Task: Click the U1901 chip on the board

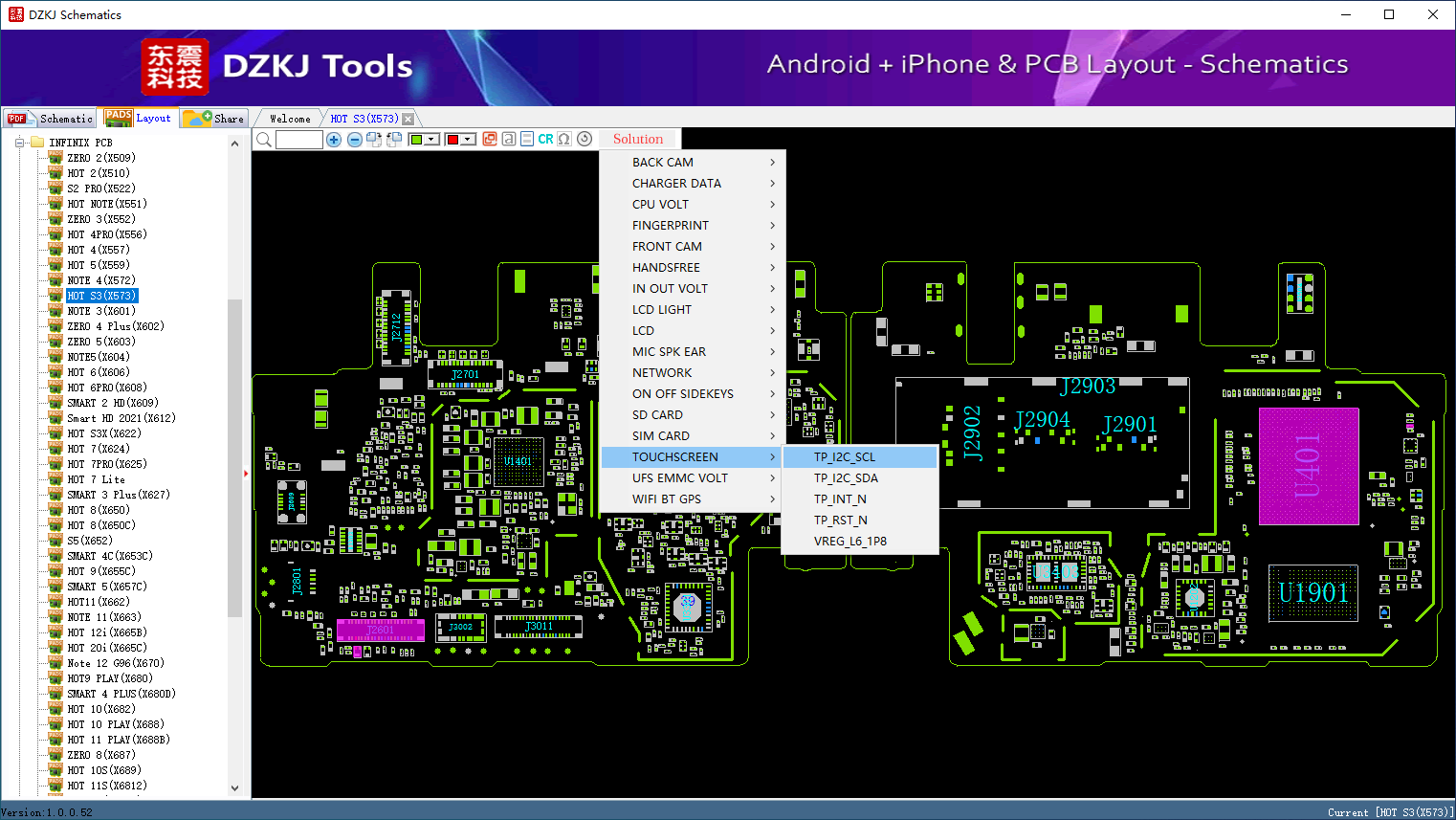Action: (1313, 593)
